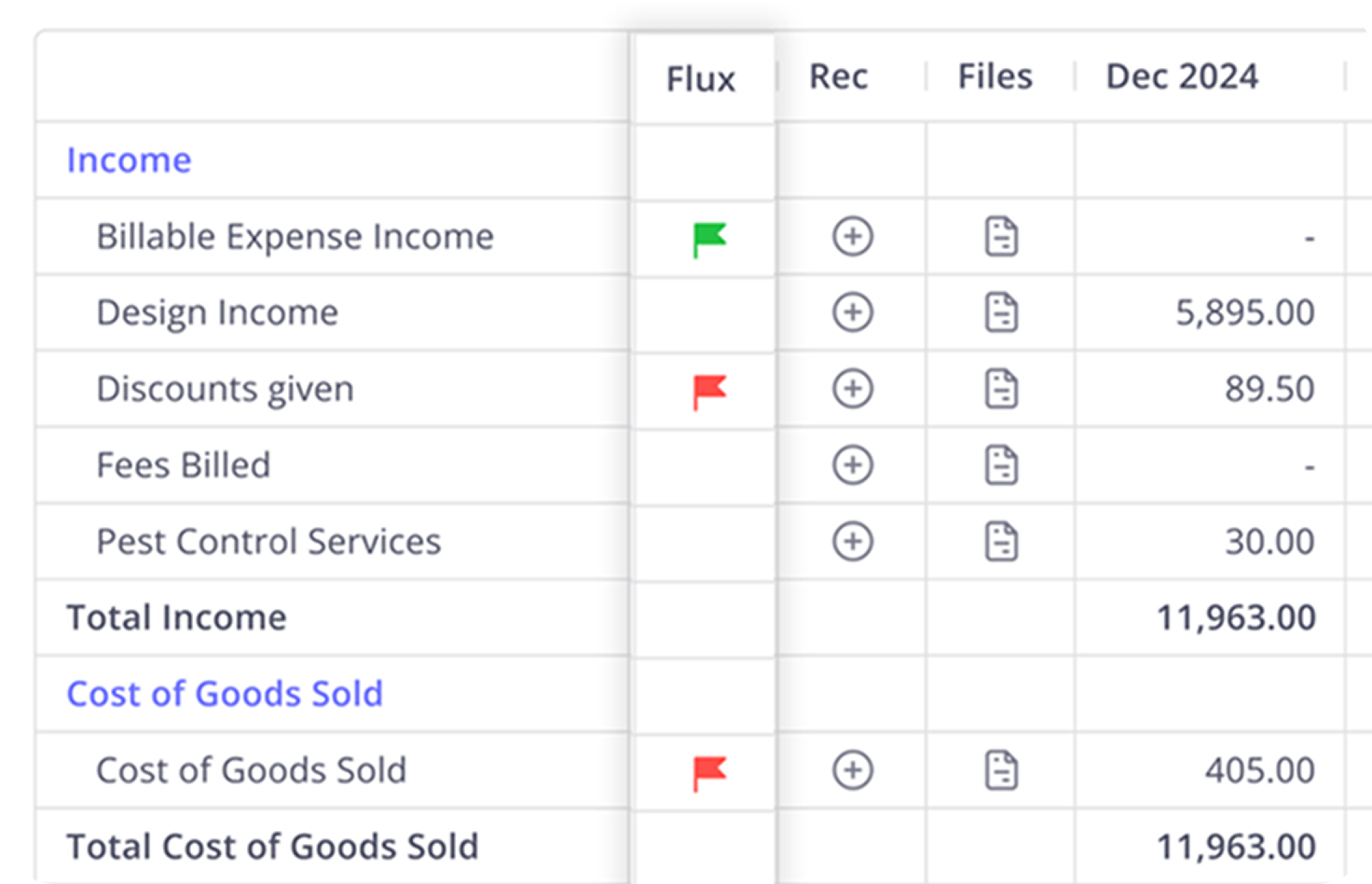Click the 11,963.00 Total Income amount
The image size is (1372, 884).
click(x=1236, y=618)
